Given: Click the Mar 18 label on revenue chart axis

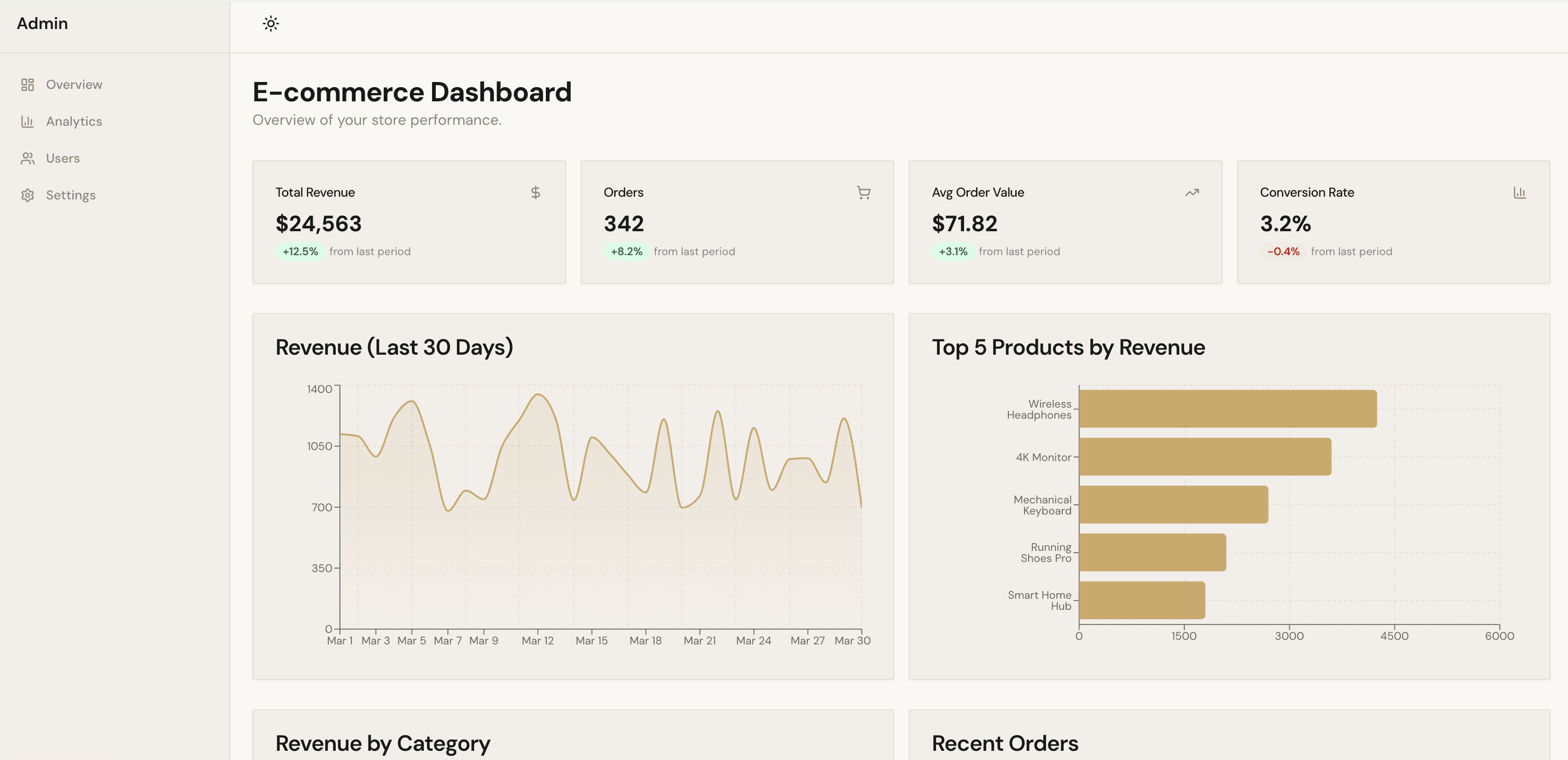Looking at the screenshot, I should click(645, 641).
